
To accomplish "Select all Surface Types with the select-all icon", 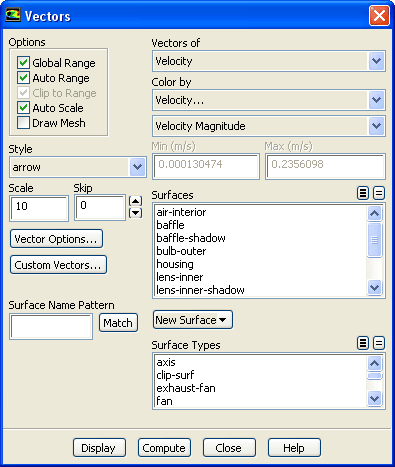I will (363, 343).
